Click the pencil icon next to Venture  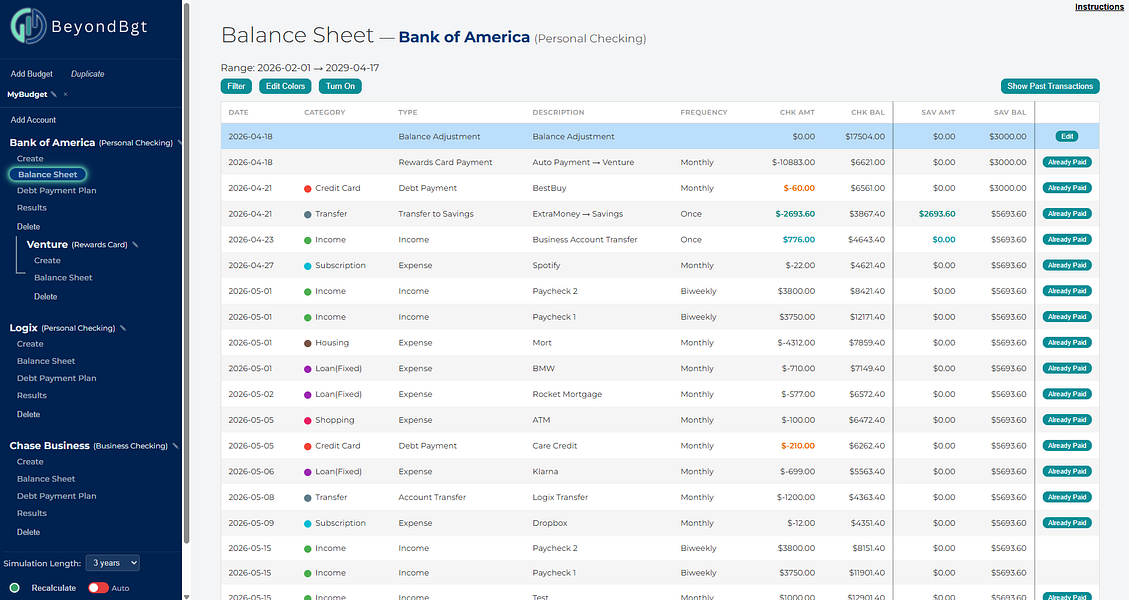point(135,245)
